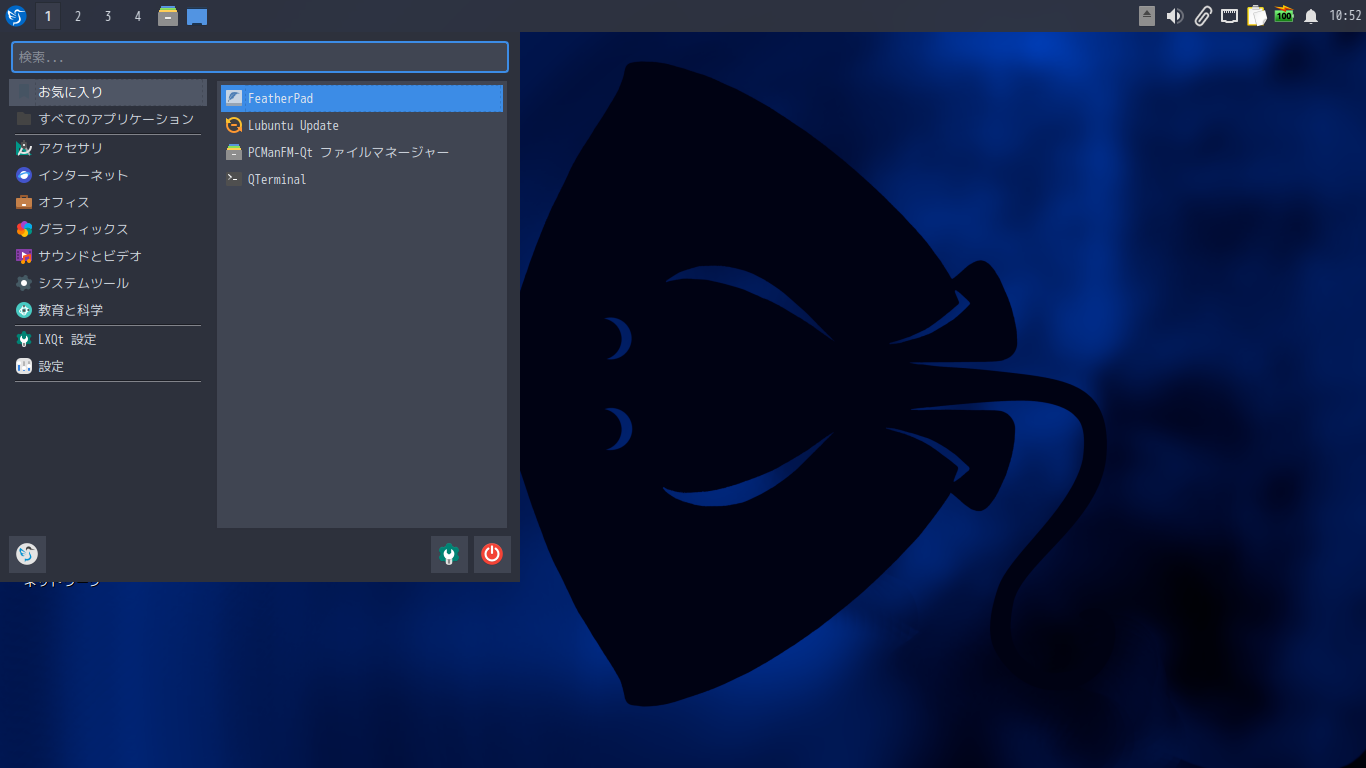
Task: Switch to desktop 1
Action: click(48, 16)
